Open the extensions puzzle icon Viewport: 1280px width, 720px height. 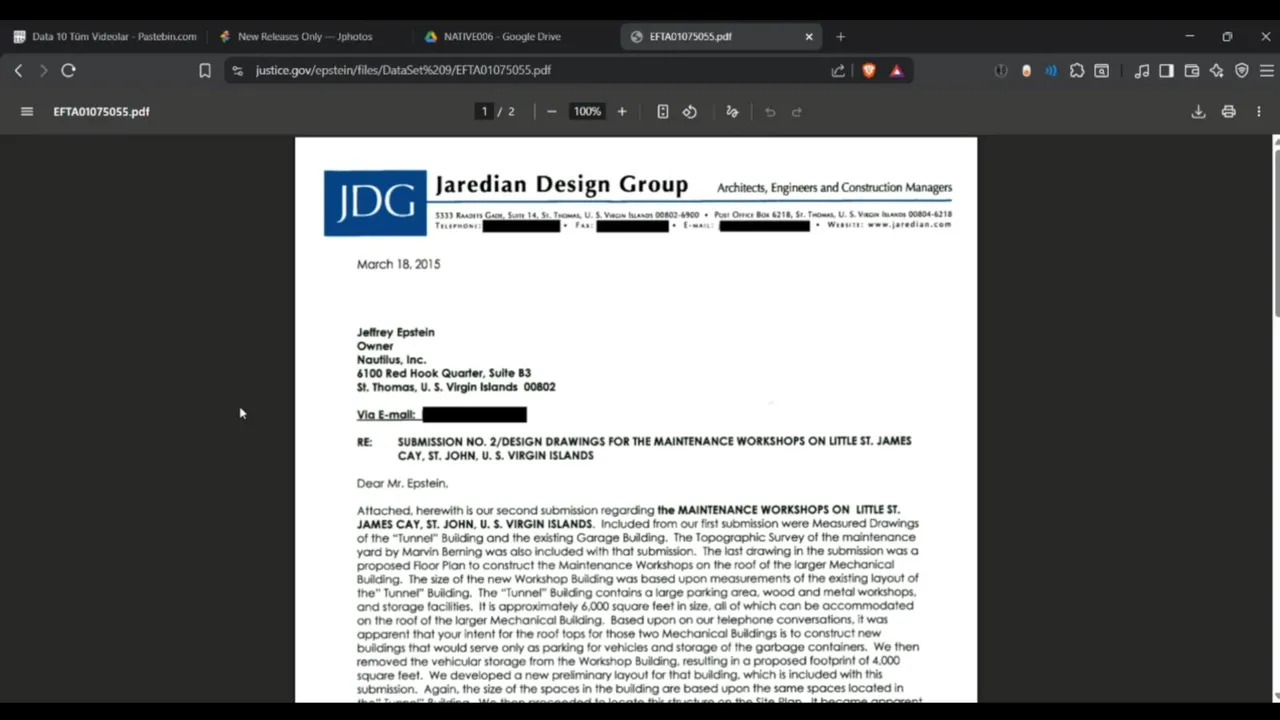(1077, 70)
